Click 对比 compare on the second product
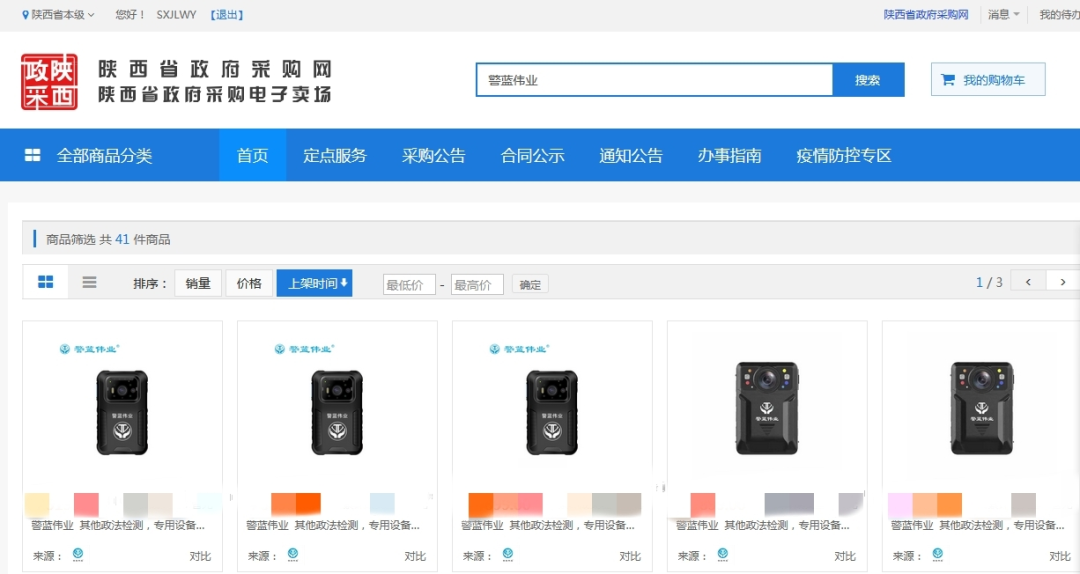 tap(415, 556)
